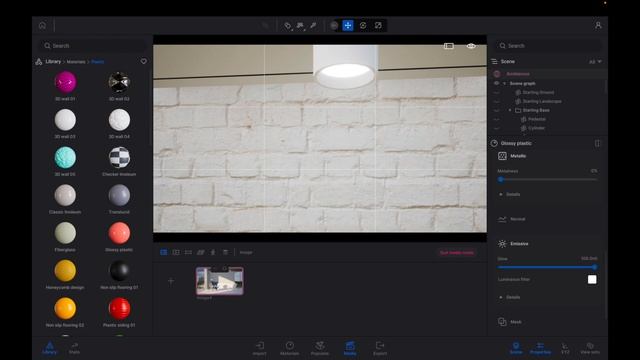Open the Luminance filter white color swatch
This screenshot has height=360, width=640.
[592, 280]
